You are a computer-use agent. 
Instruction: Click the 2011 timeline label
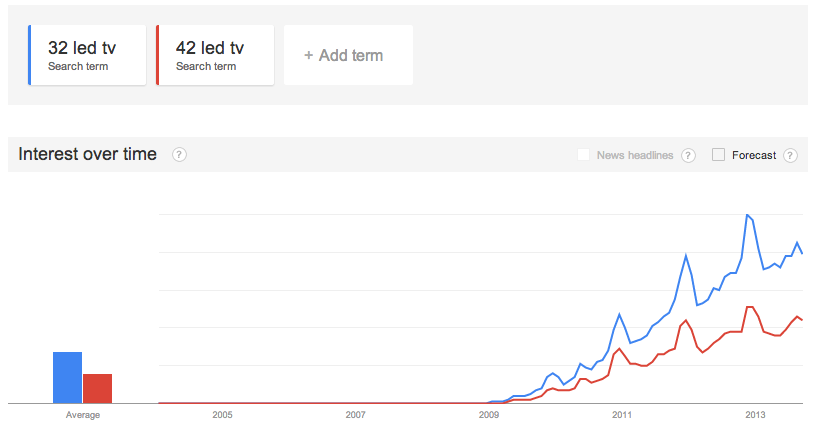622,414
